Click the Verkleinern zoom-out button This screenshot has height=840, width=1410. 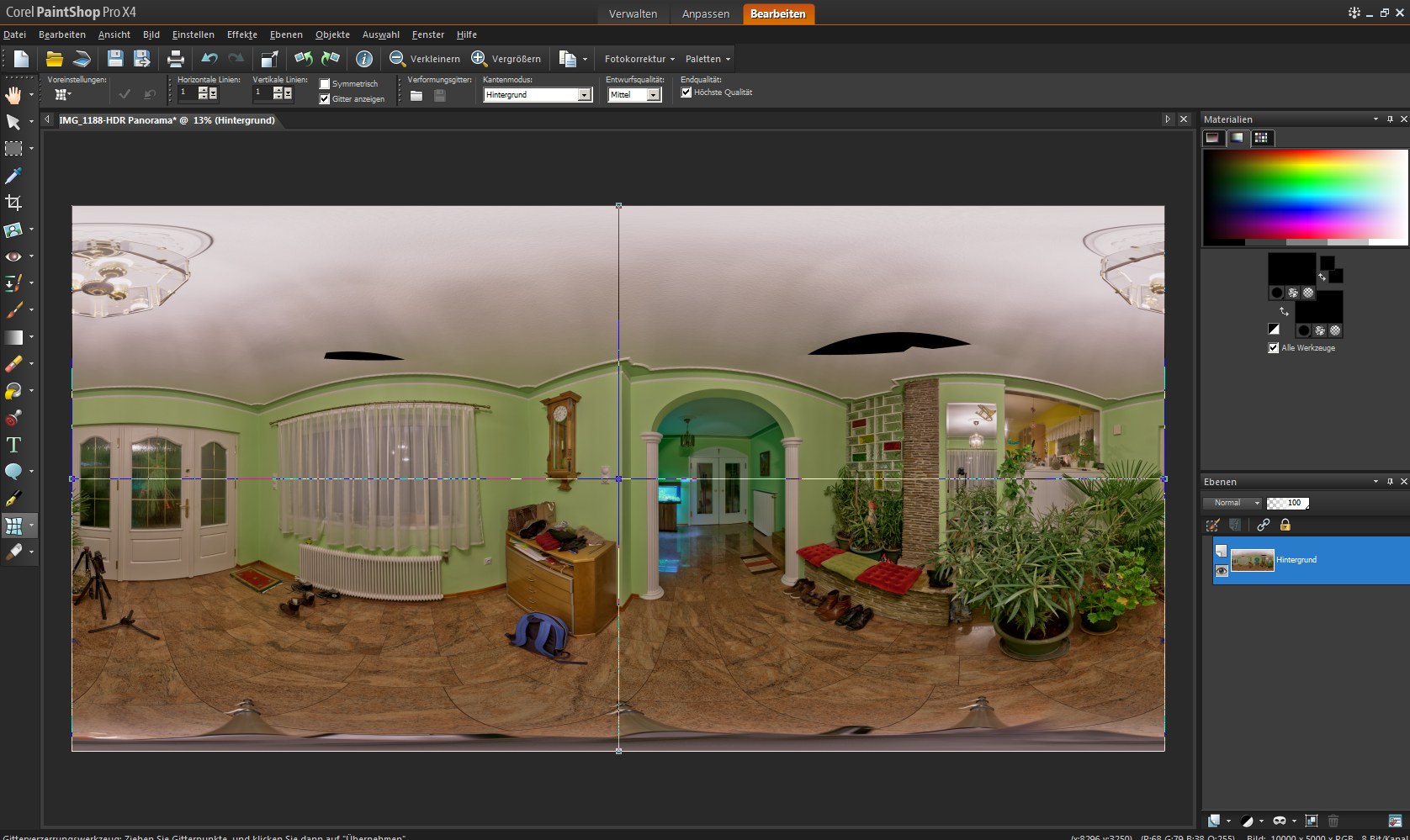pos(425,59)
